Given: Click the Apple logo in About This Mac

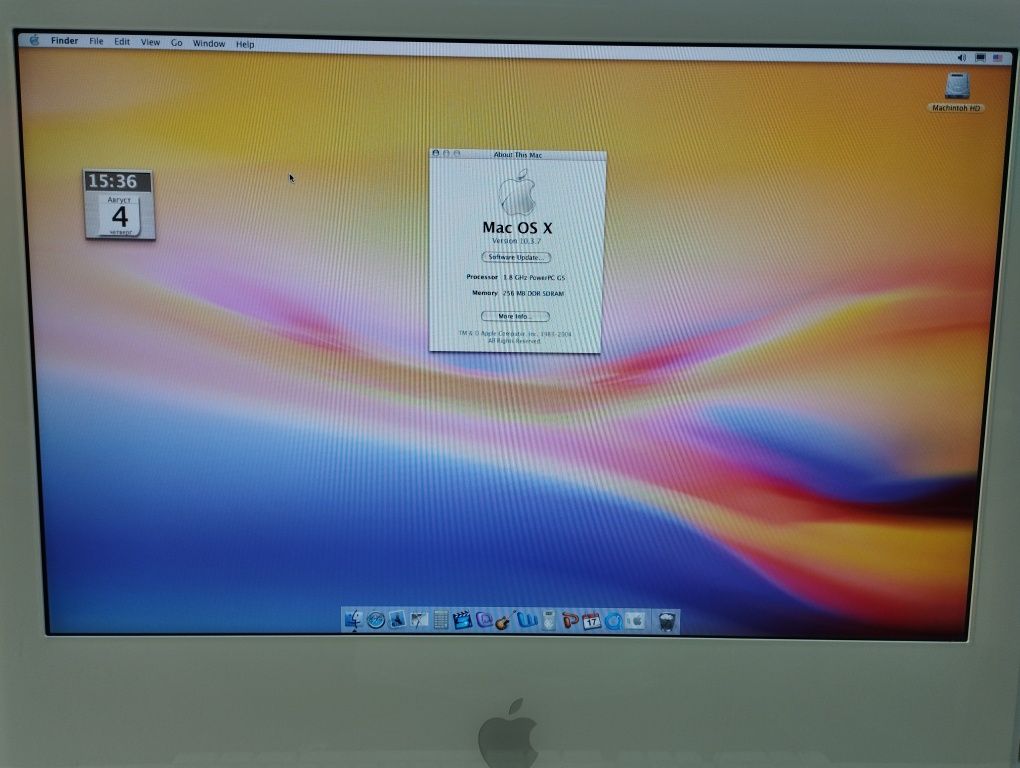Looking at the screenshot, I should 518,192.
